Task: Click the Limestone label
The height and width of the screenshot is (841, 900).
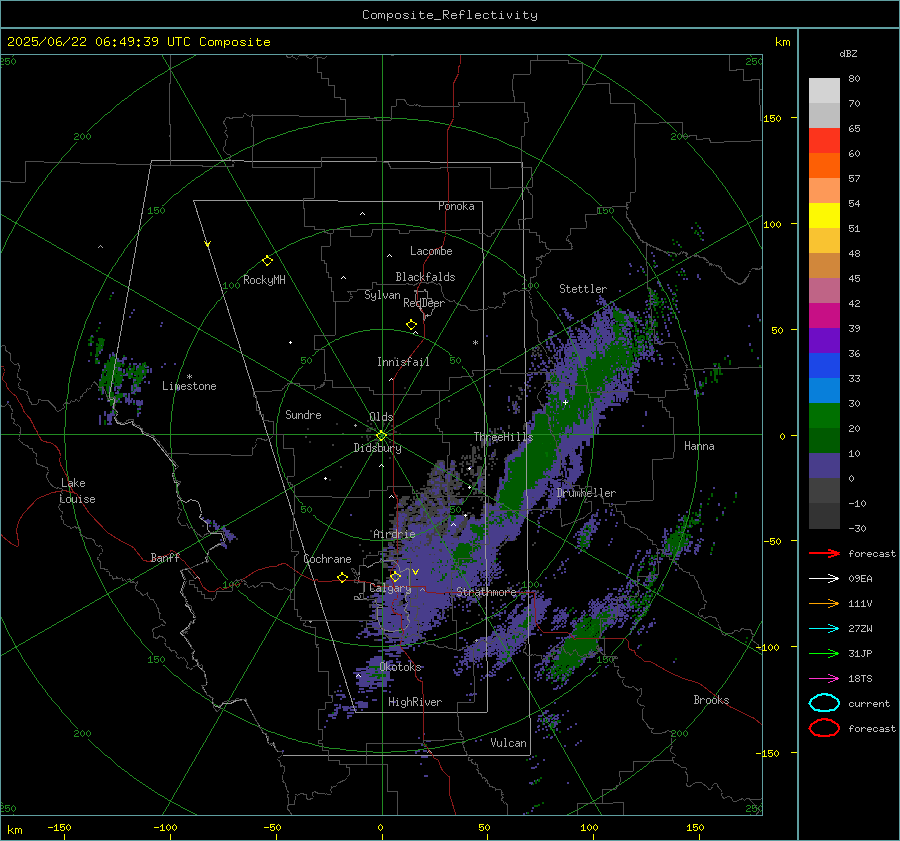Action: 189,386
